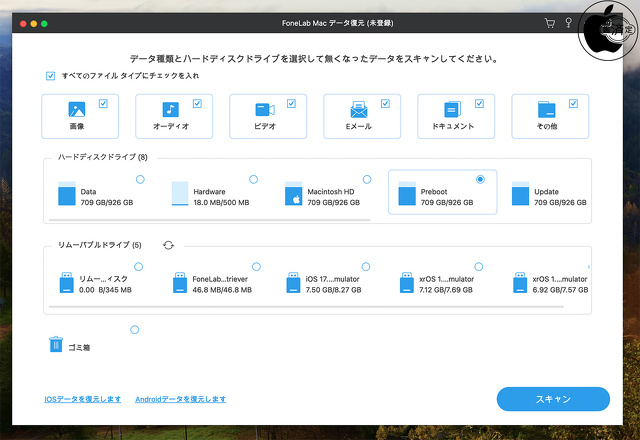Select the Data drive radio button
The width and height of the screenshot is (640, 440).
(140, 179)
